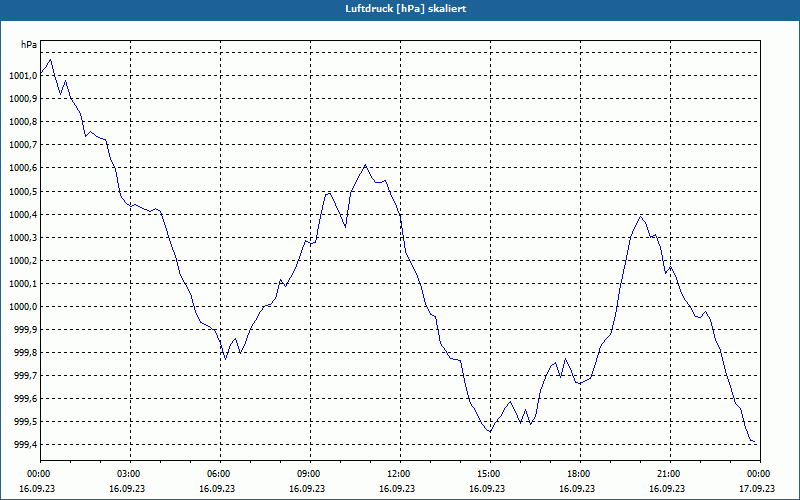Select the 999,4 y-axis value
The width and height of the screenshot is (800, 500).
click(25, 445)
